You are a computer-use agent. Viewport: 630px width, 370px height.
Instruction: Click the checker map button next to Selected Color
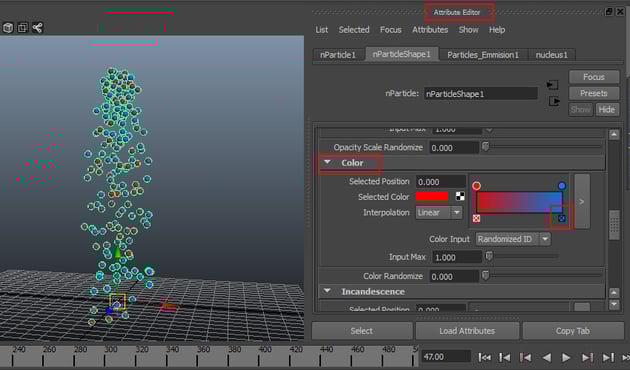point(460,196)
